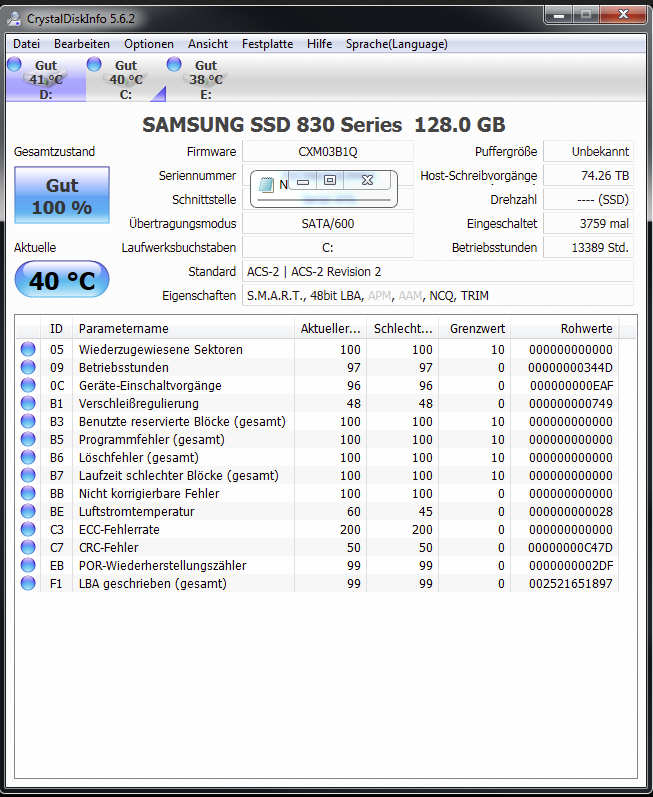Image resolution: width=653 pixels, height=797 pixels.
Task: Click status orb for Benutzte reservierte Blöcke row
Action: click(x=28, y=421)
